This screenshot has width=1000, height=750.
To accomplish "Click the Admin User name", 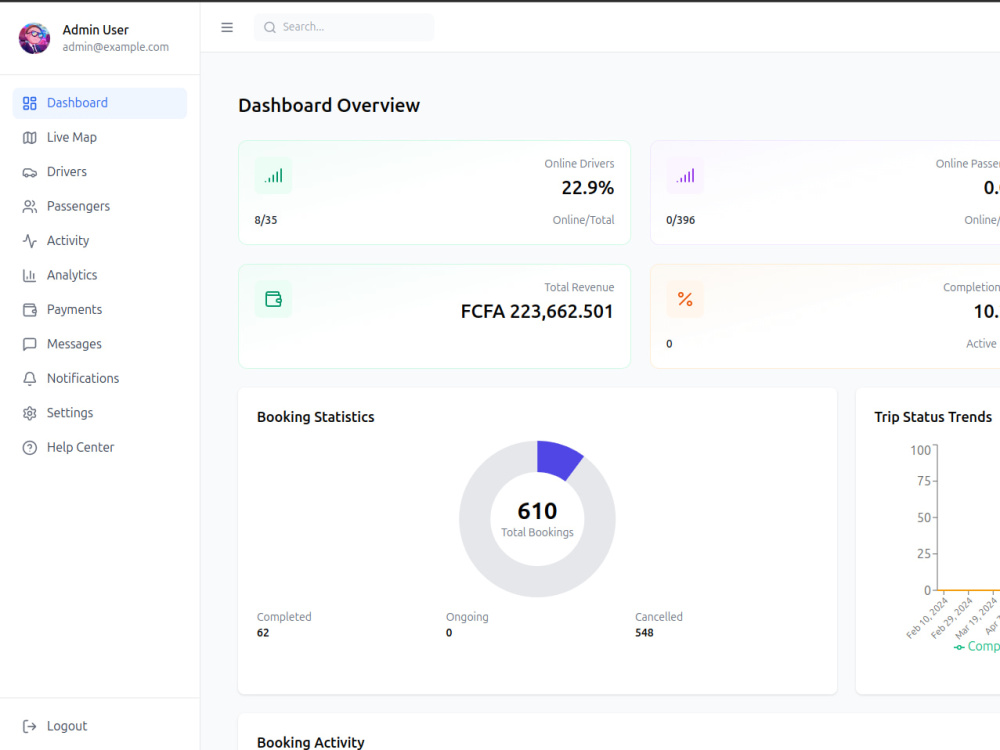I will (x=96, y=30).
